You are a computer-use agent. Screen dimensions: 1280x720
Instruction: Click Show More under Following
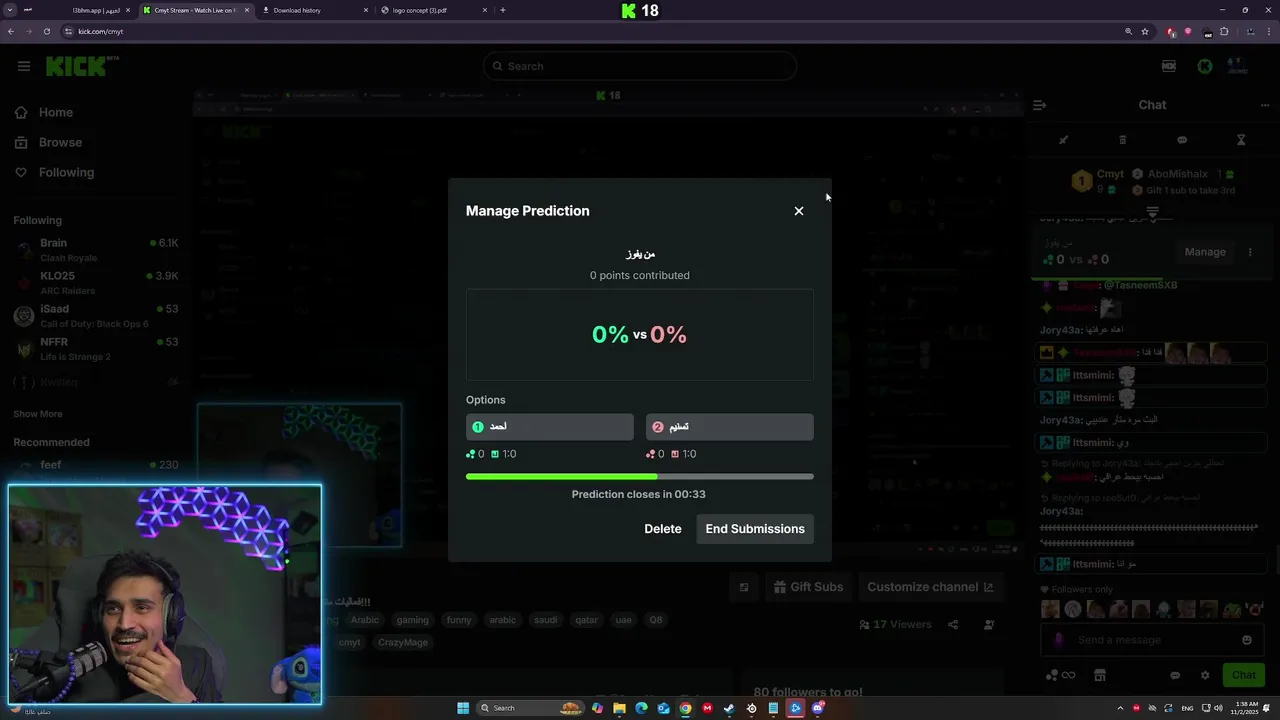pyautogui.click(x=38, y=414)
